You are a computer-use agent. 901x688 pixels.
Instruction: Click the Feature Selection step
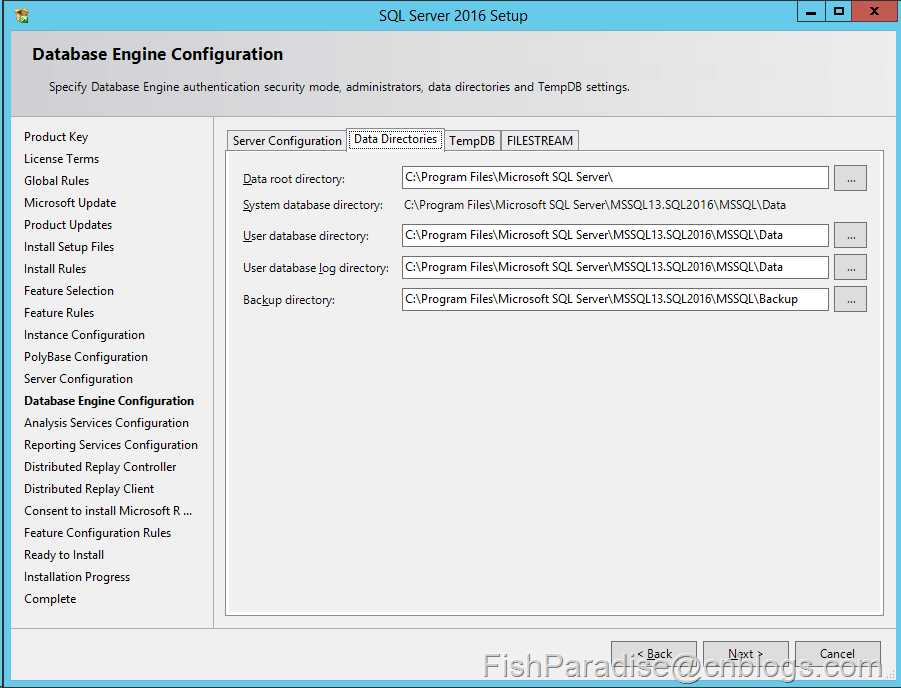pyautogui.click(x=69, y=291)
